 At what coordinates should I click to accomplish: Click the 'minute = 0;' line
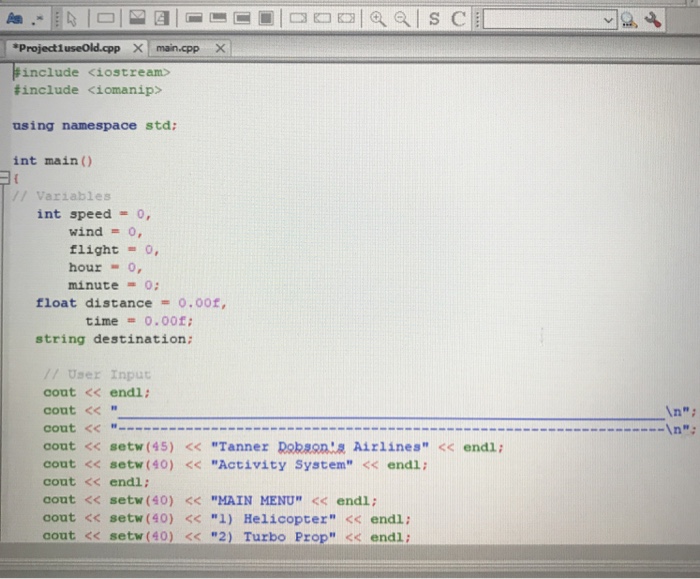point(114,285)
